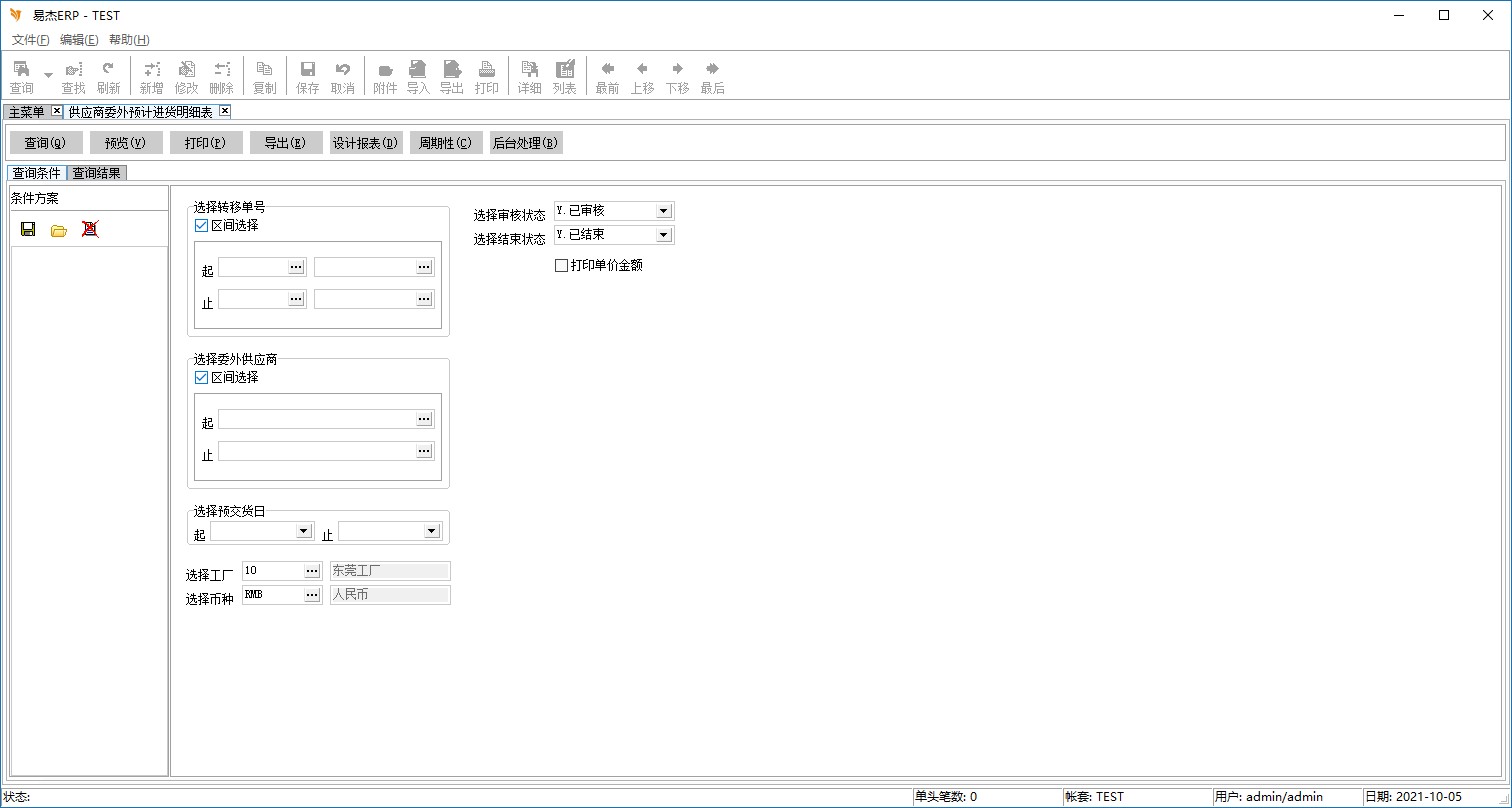Expand the 选择结束状态 dropdown

pyautogui.click(x=663, y=235)
